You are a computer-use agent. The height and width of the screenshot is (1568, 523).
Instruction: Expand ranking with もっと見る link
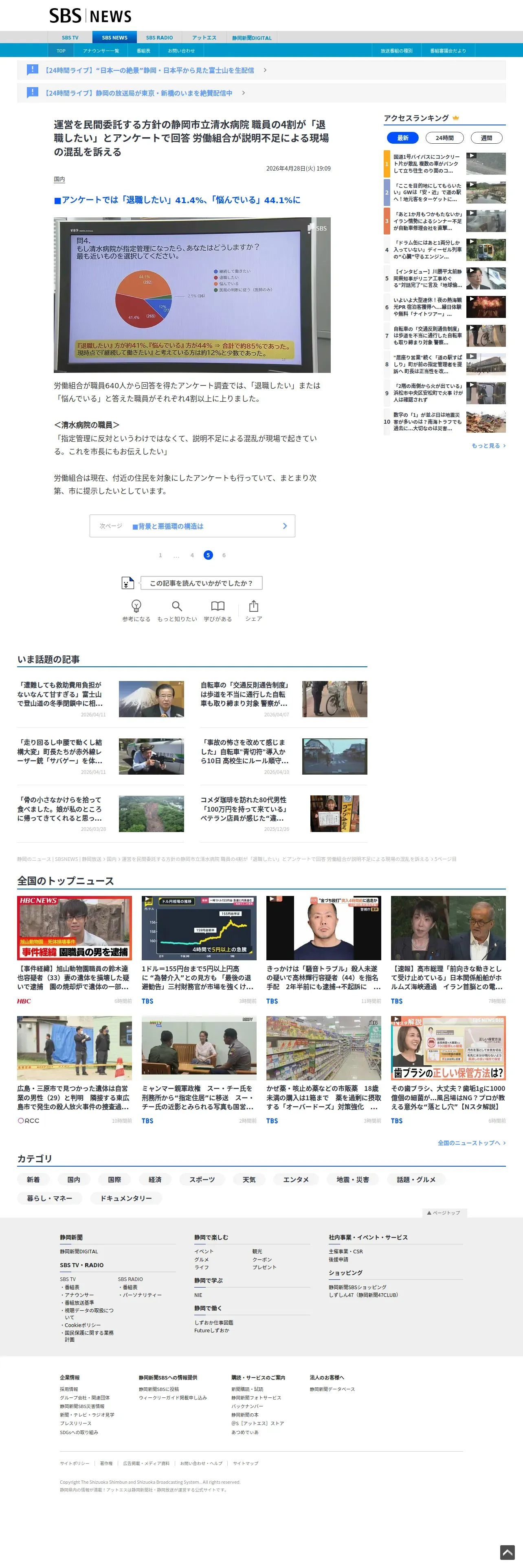(488, 446)
